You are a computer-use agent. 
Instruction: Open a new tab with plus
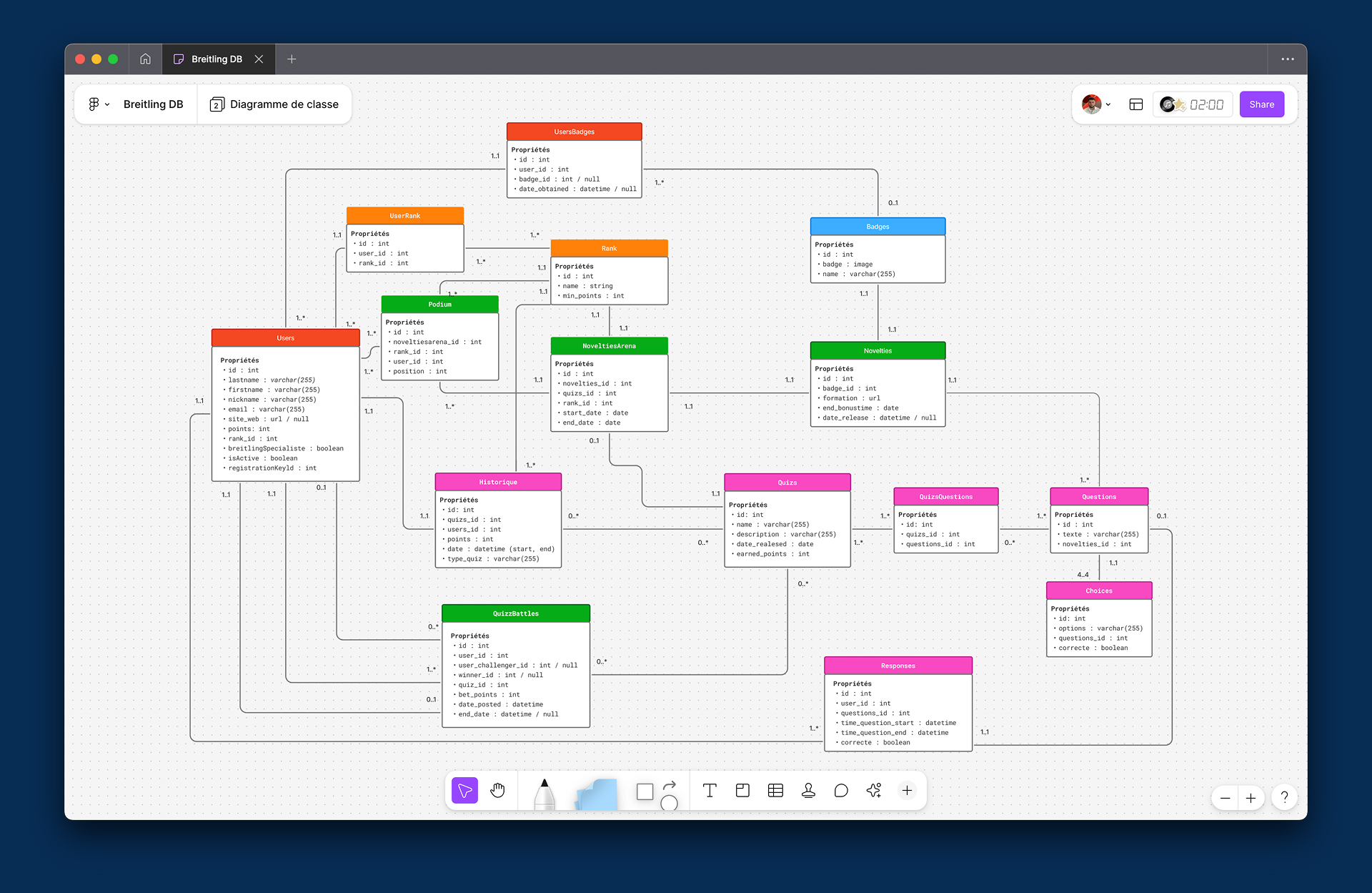292,59
